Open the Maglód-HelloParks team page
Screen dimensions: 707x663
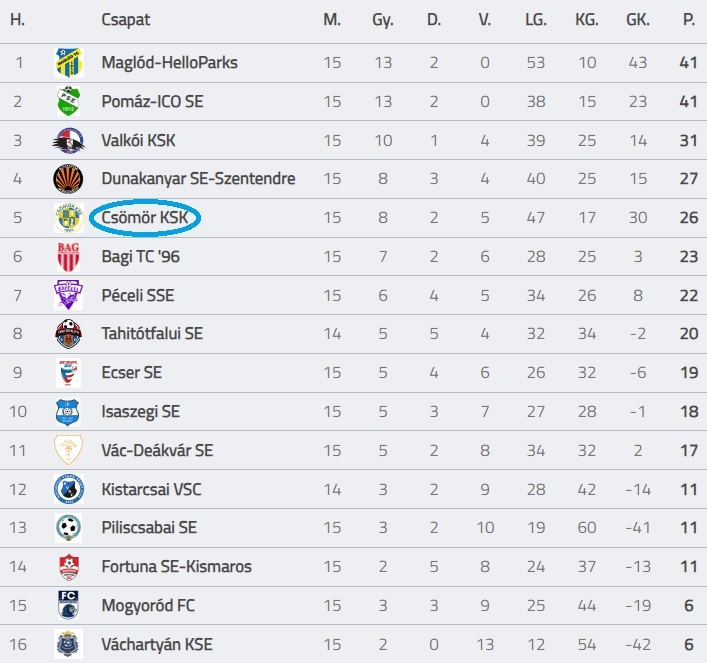point(169,63)
